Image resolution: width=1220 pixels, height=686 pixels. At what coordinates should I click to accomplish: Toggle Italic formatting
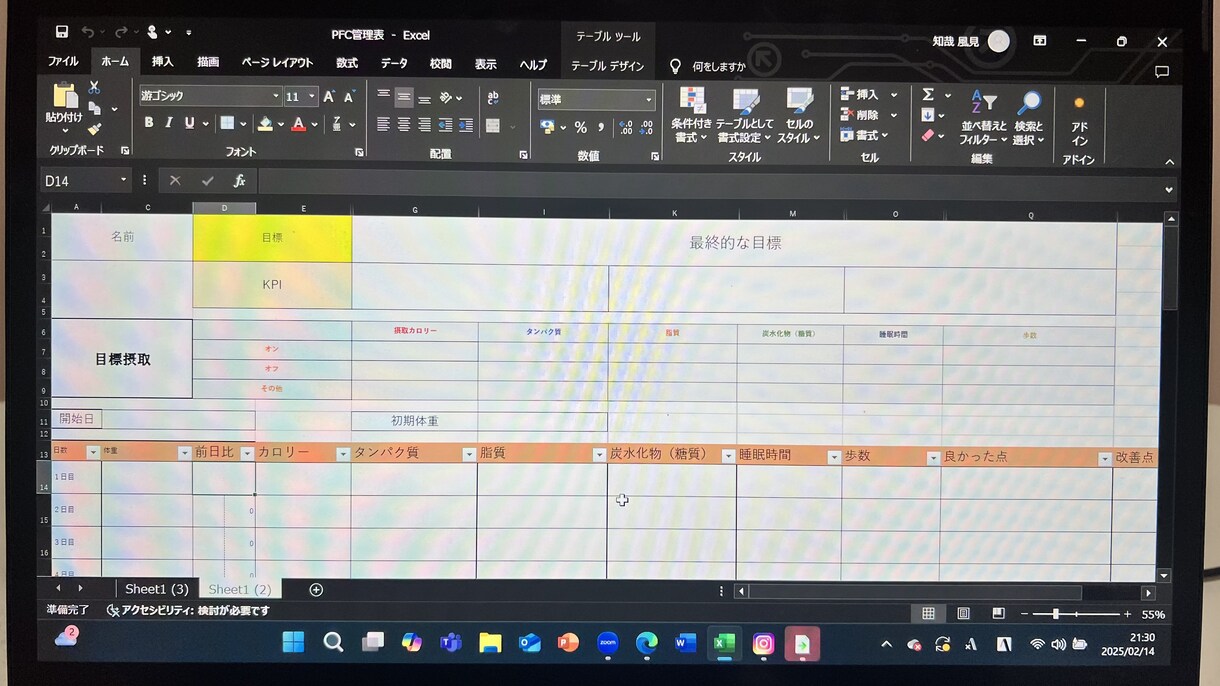(x=168, y=124)
